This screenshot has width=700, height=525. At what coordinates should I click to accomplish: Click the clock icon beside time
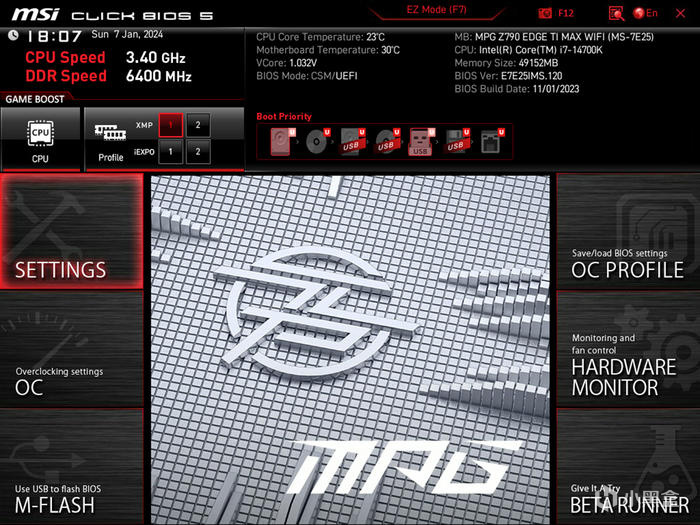click(x=13, y=35)
